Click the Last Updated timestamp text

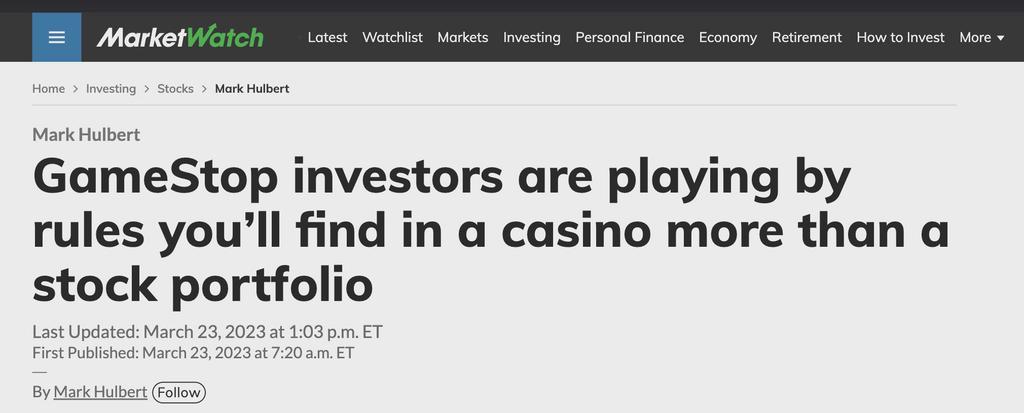tap(207, 332)
